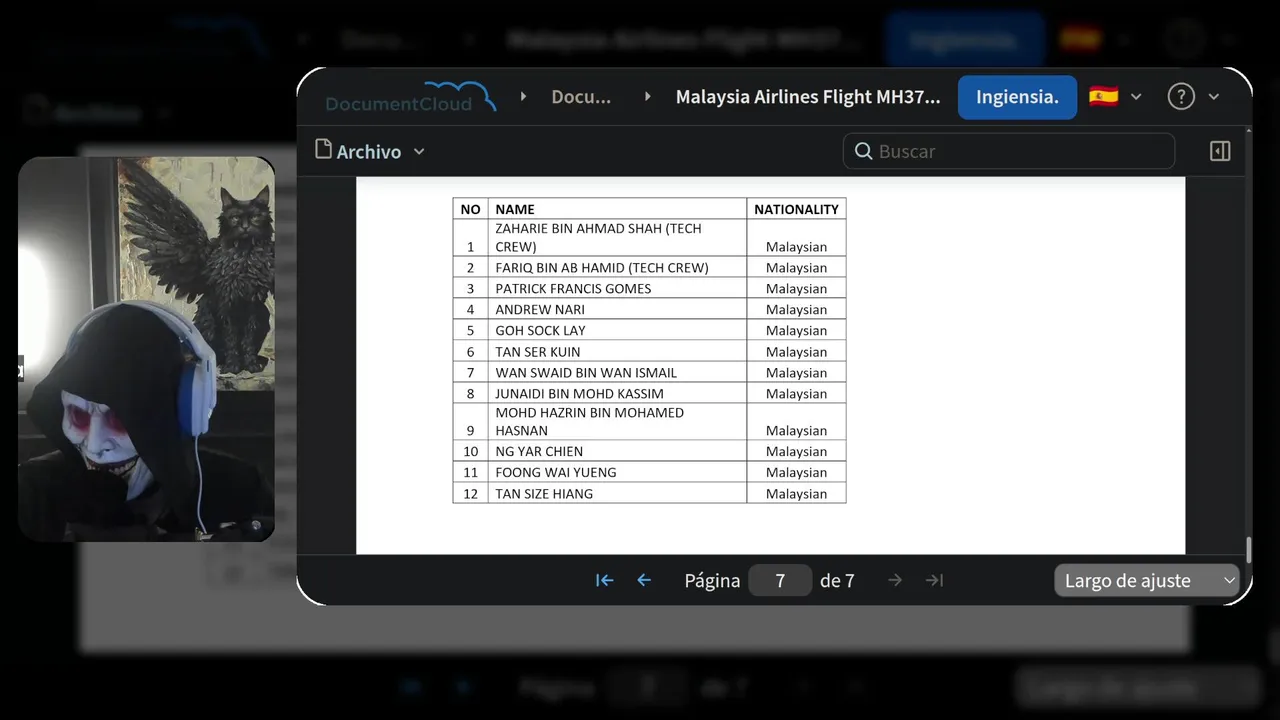Click the DocumentCloud logo

tap(410, 97)
